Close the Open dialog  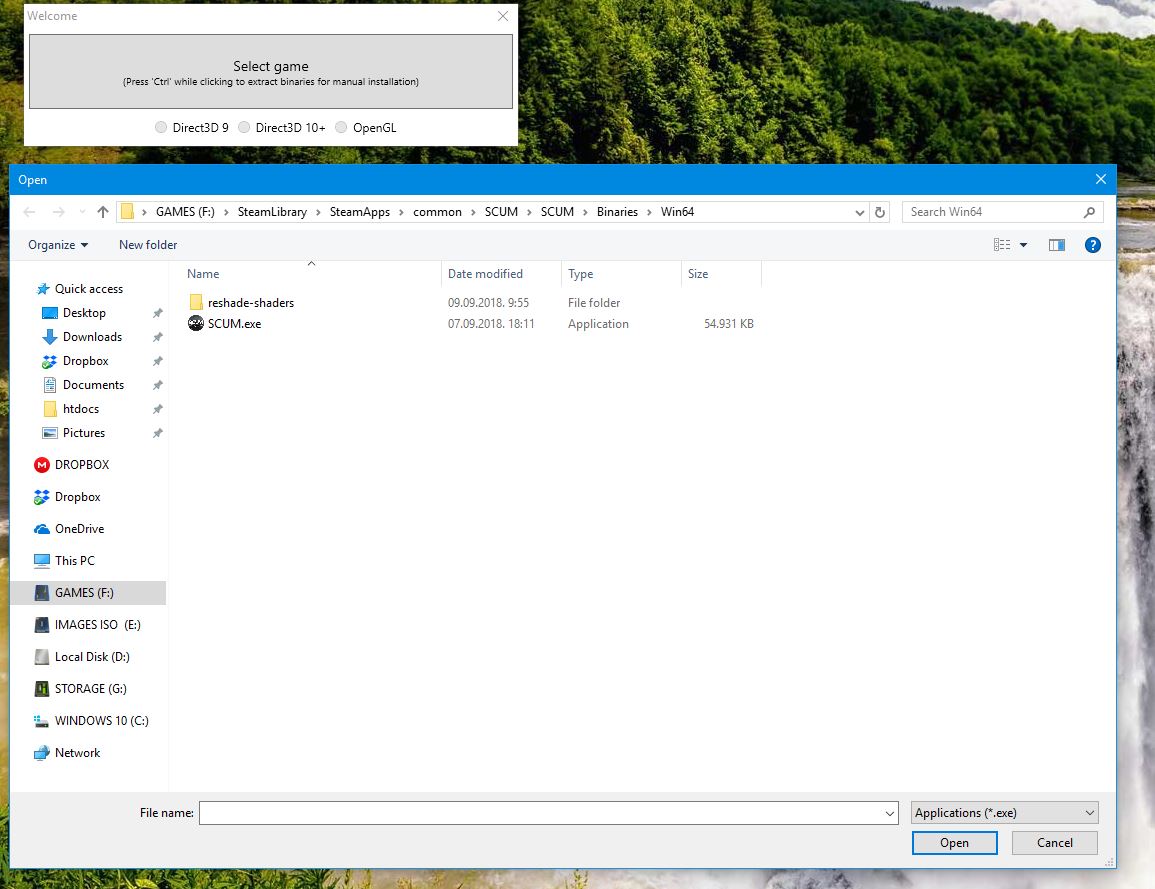[1100, 180]
